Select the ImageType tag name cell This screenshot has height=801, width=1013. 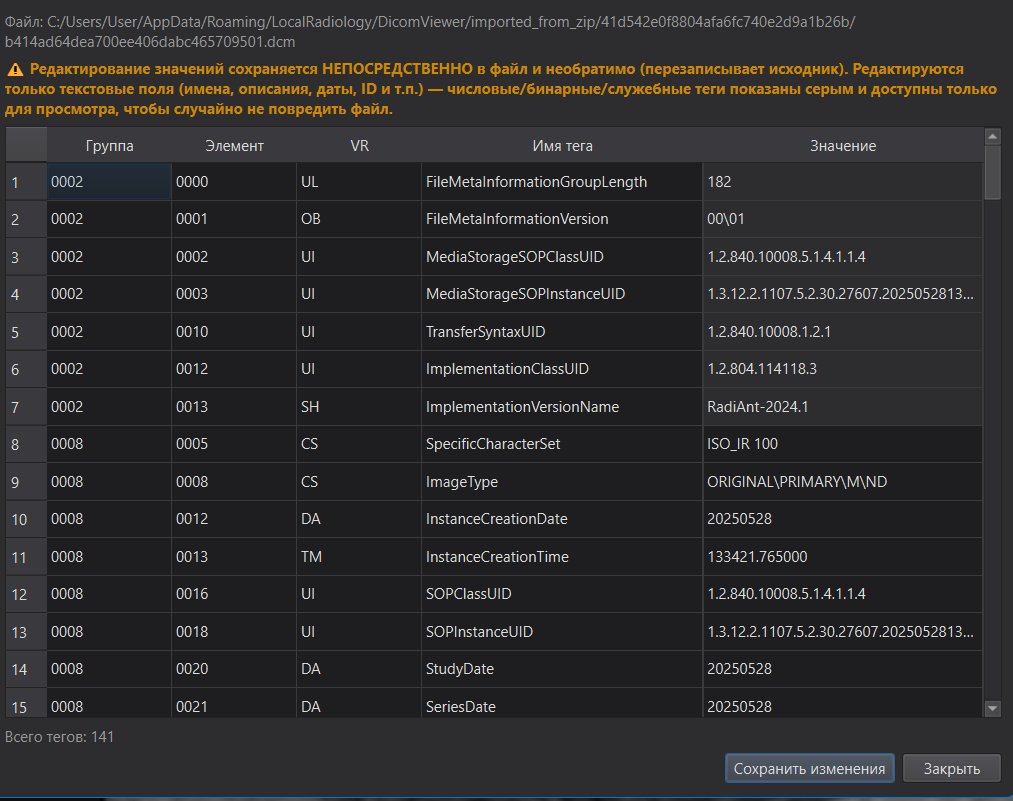[x=562, y=482]
